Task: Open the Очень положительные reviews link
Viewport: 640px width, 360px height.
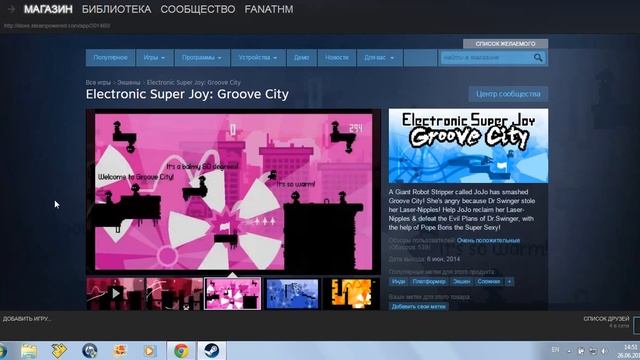Action: [488, 240]
